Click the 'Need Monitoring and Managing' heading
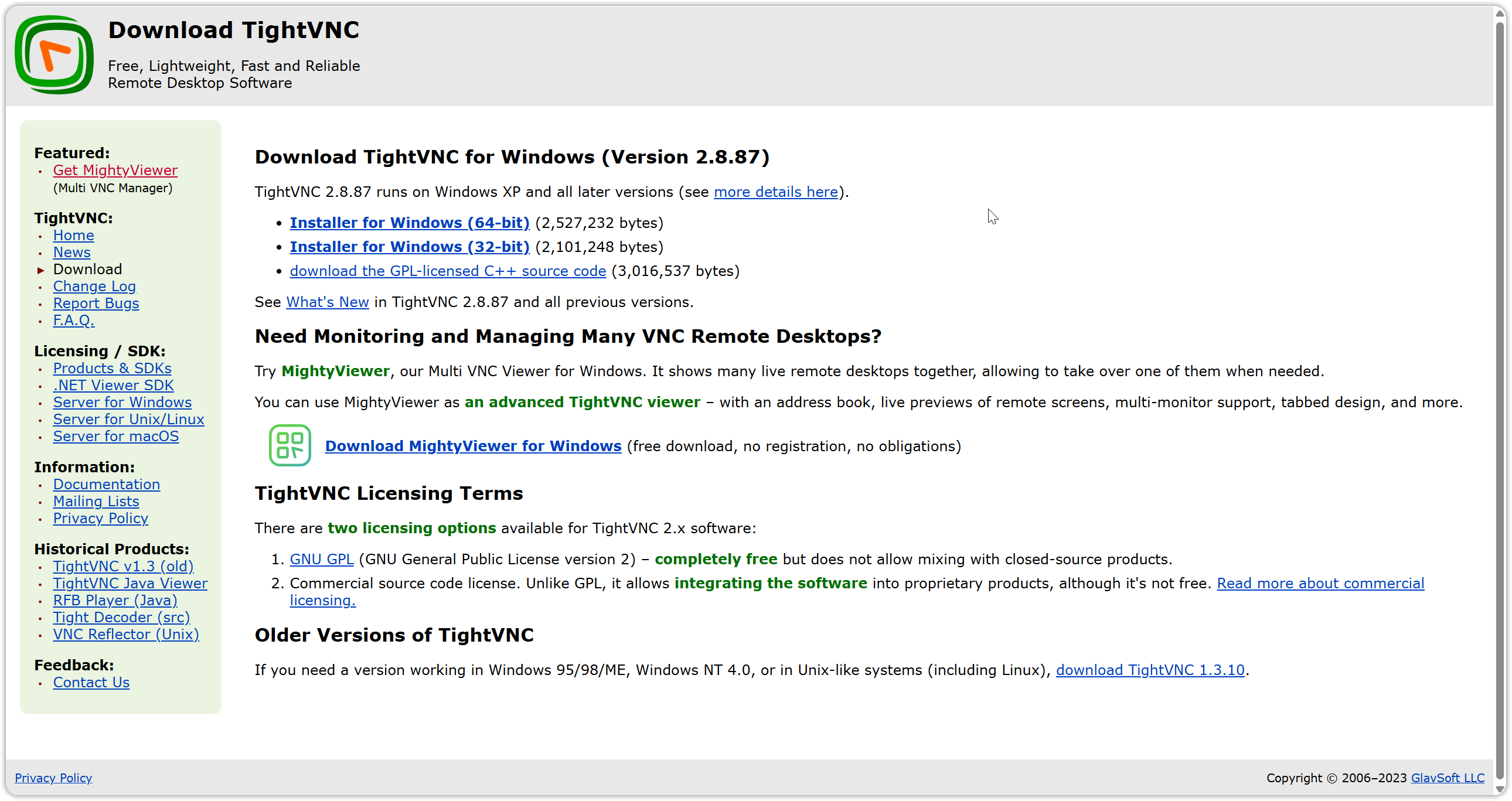Viewport: 1512px width, 801px height. point(568,337)
